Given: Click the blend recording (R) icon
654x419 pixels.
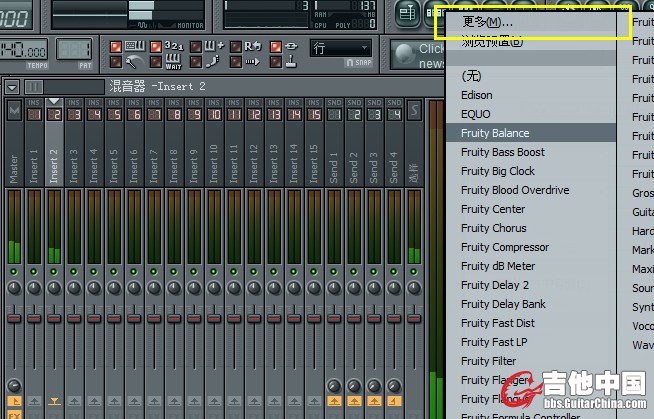Looking at the screenshot, I should (x=250, y=46).
